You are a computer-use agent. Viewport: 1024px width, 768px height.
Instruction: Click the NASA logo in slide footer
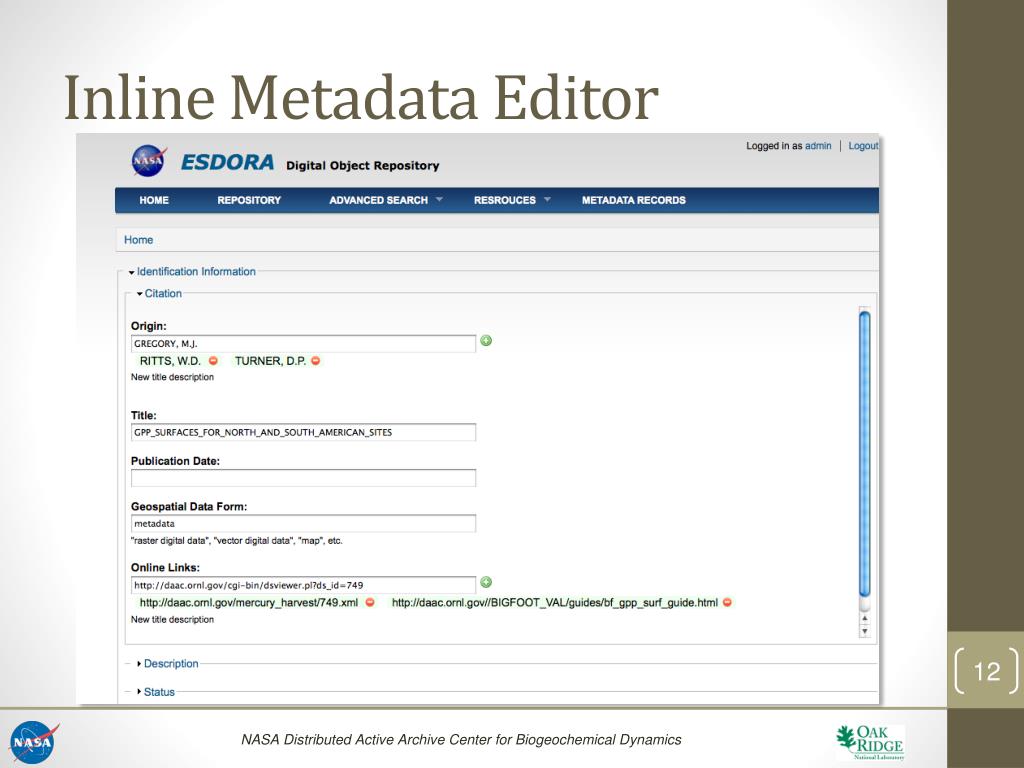(x=33, y=741)
